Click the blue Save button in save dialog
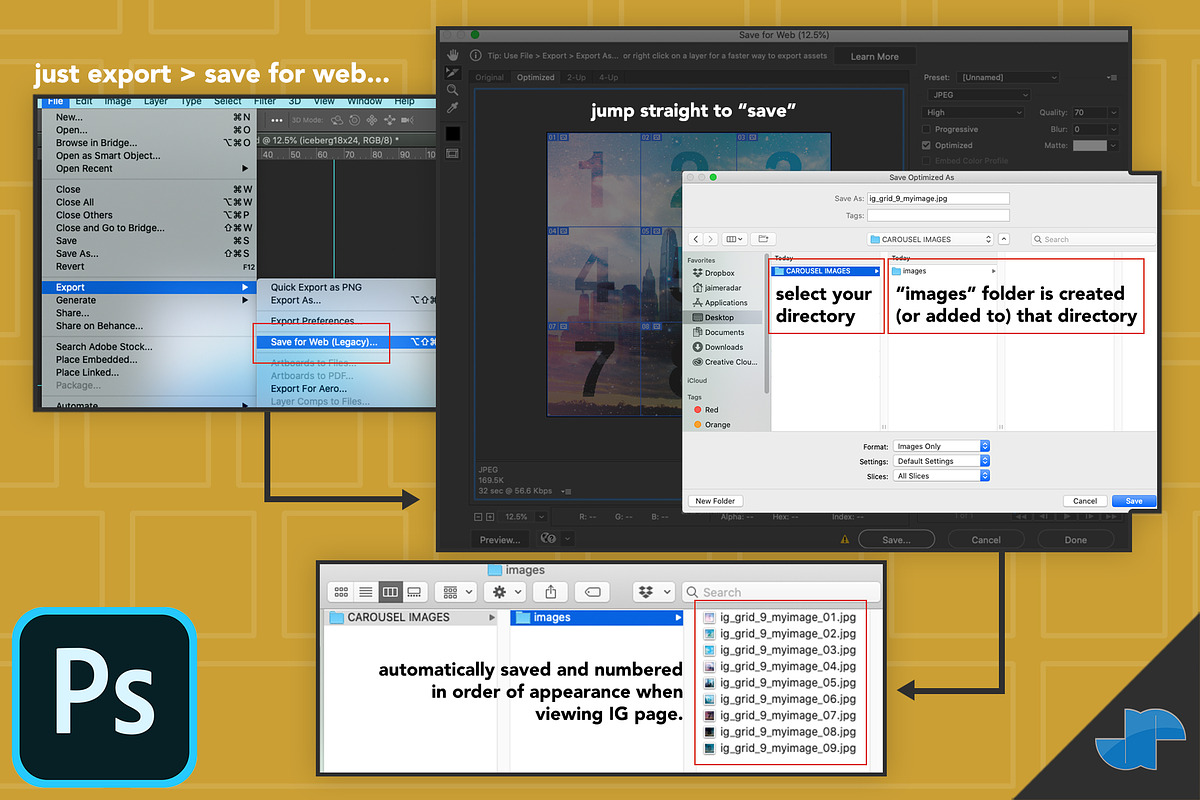 coord(1133,501)
